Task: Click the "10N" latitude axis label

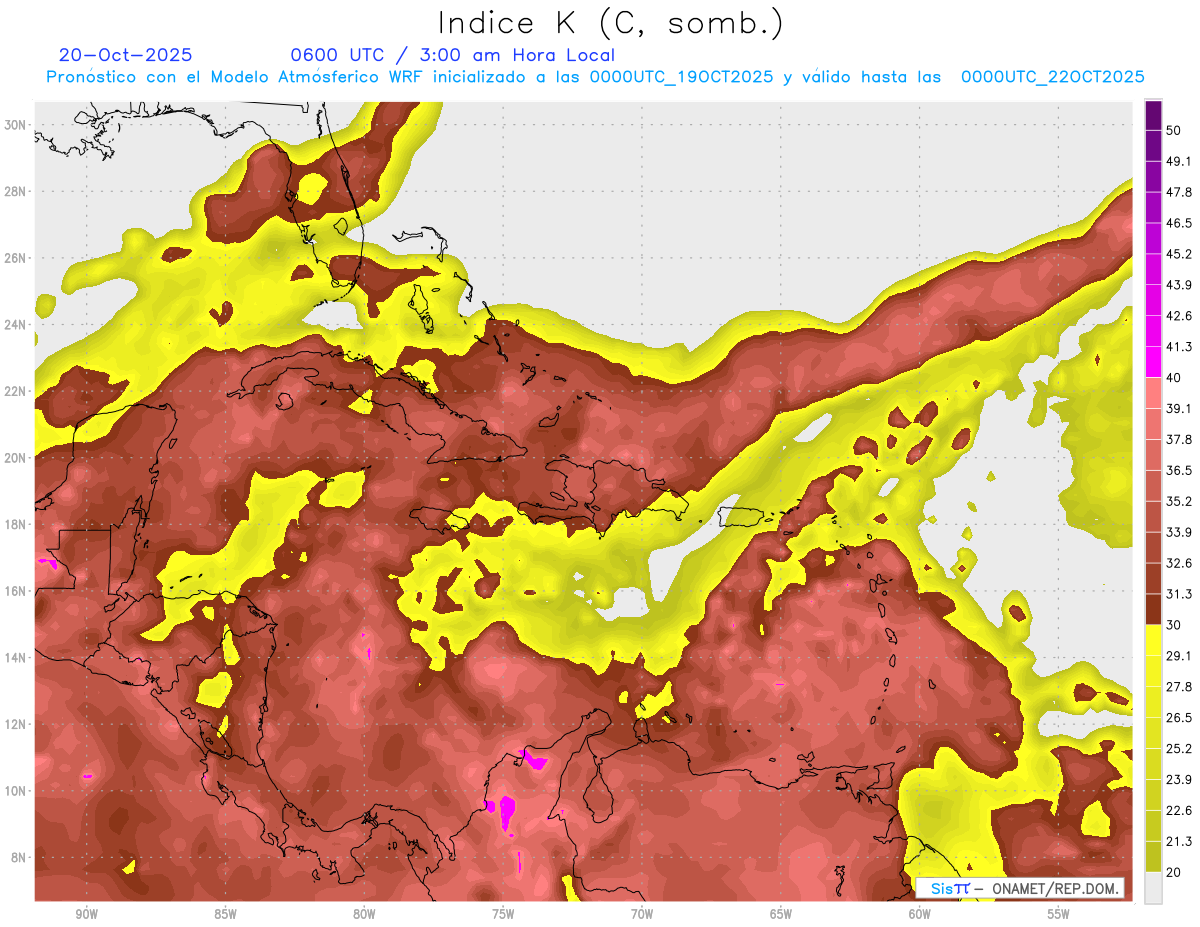Action: [15, 791]
